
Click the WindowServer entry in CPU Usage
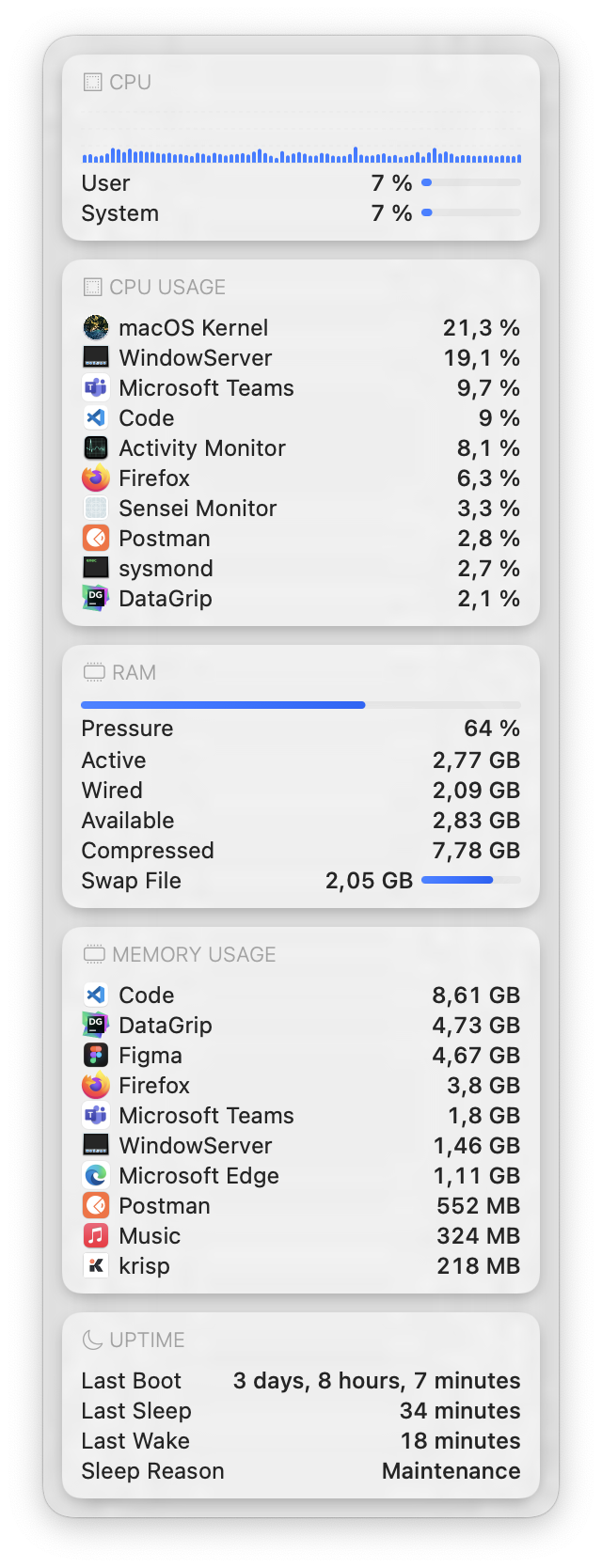click(x=194, y=357)
